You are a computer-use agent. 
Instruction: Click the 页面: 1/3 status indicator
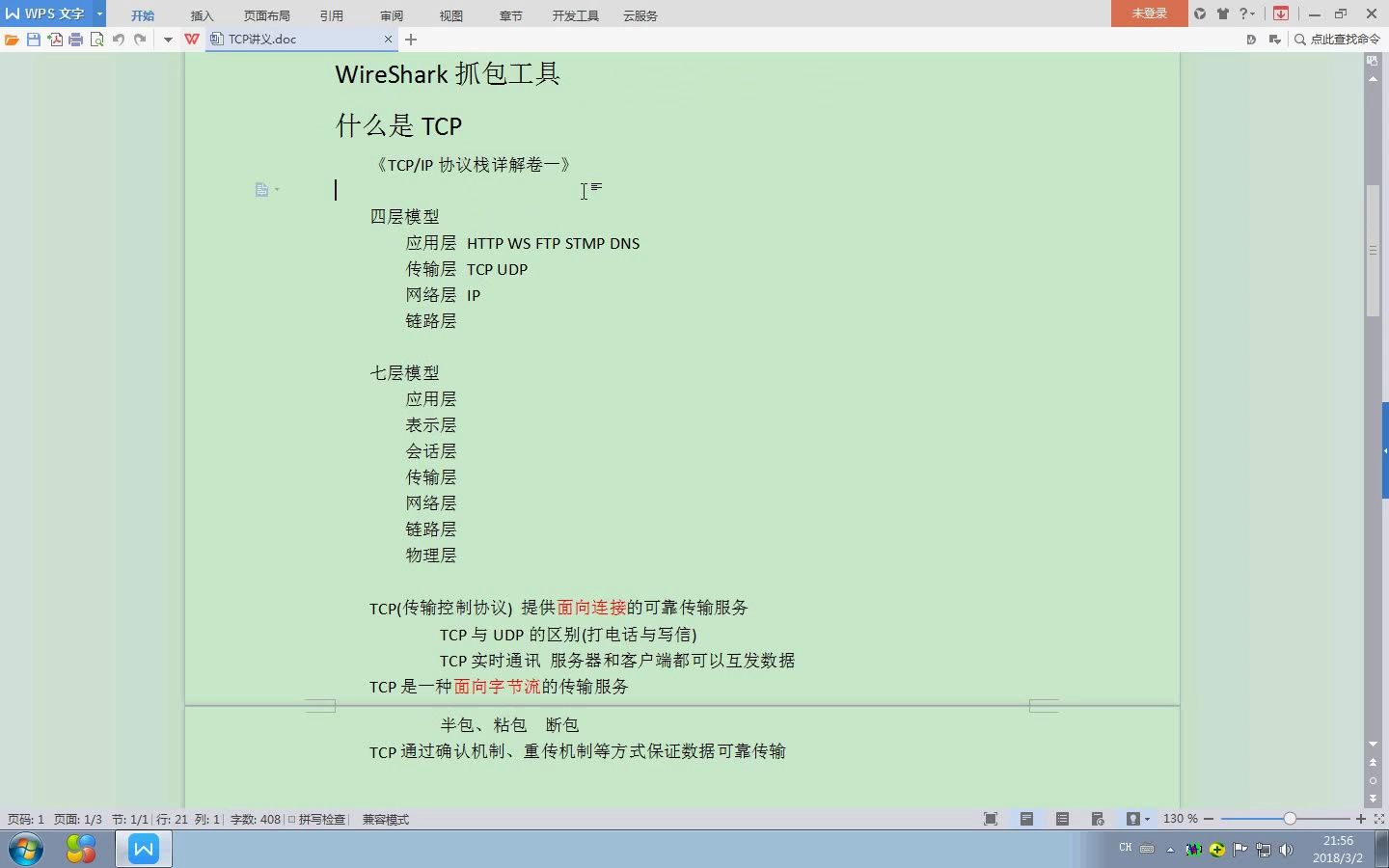point(78,820)
